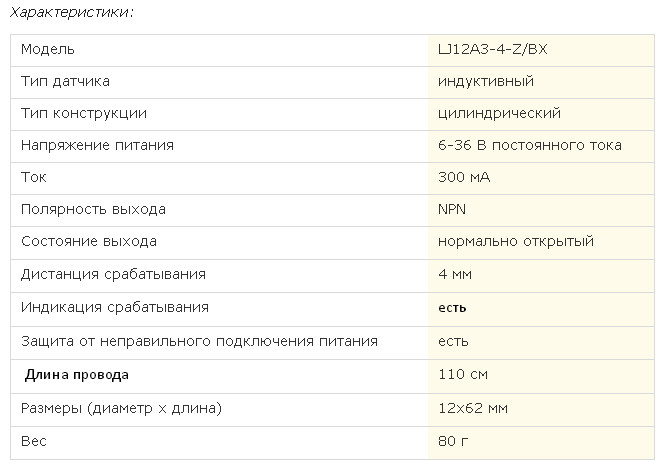Click the "Напряжение питания" label

[x=97, y=145]
